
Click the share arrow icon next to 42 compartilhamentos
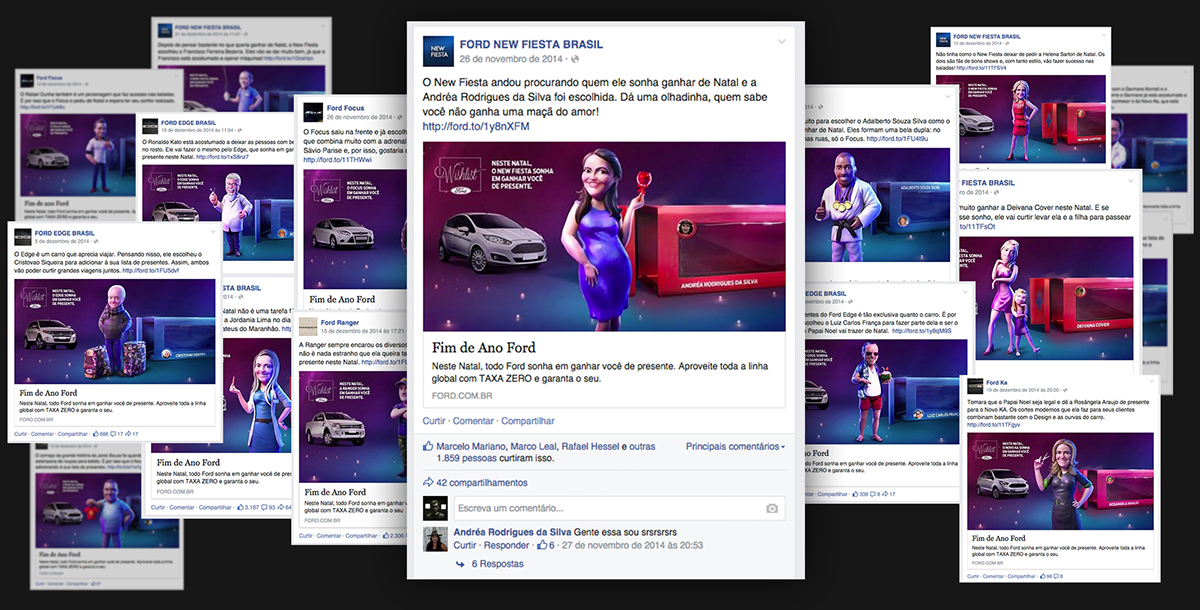coord(428,482)
